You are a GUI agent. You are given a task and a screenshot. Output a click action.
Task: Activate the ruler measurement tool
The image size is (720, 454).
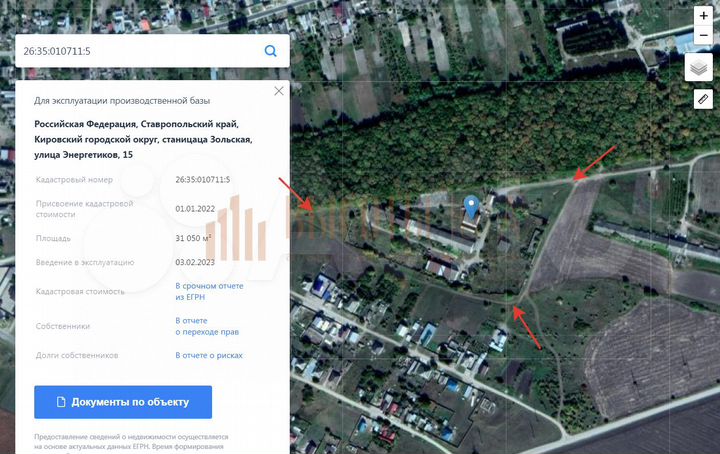tap(702, 99)
